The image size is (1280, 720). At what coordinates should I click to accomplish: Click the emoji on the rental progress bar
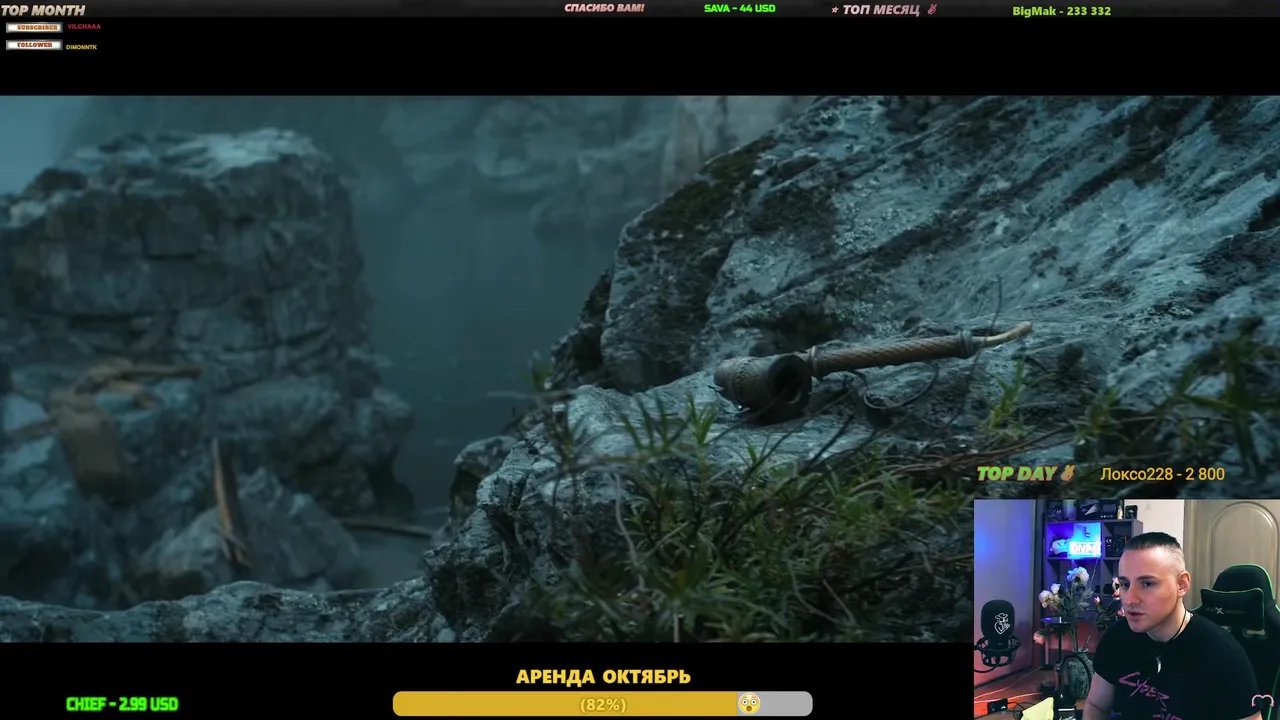point(748,704)
